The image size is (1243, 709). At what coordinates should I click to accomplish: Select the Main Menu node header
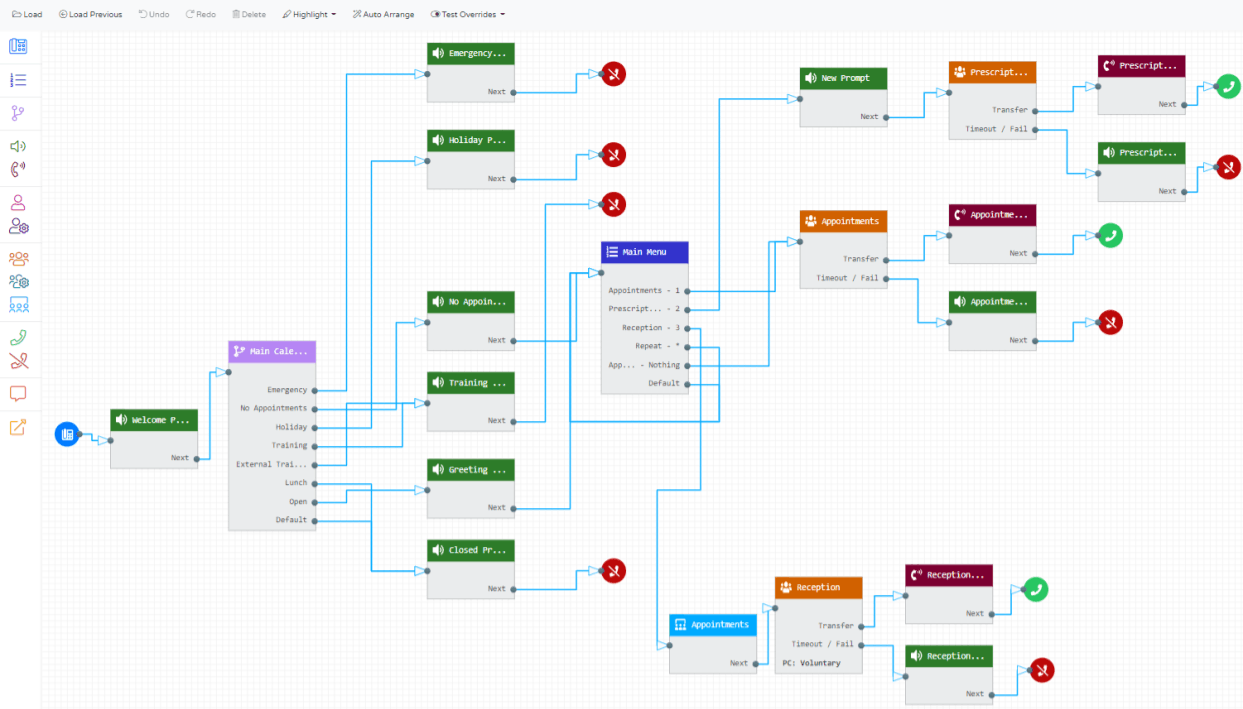pyautogui.click(x=644, y=252)
